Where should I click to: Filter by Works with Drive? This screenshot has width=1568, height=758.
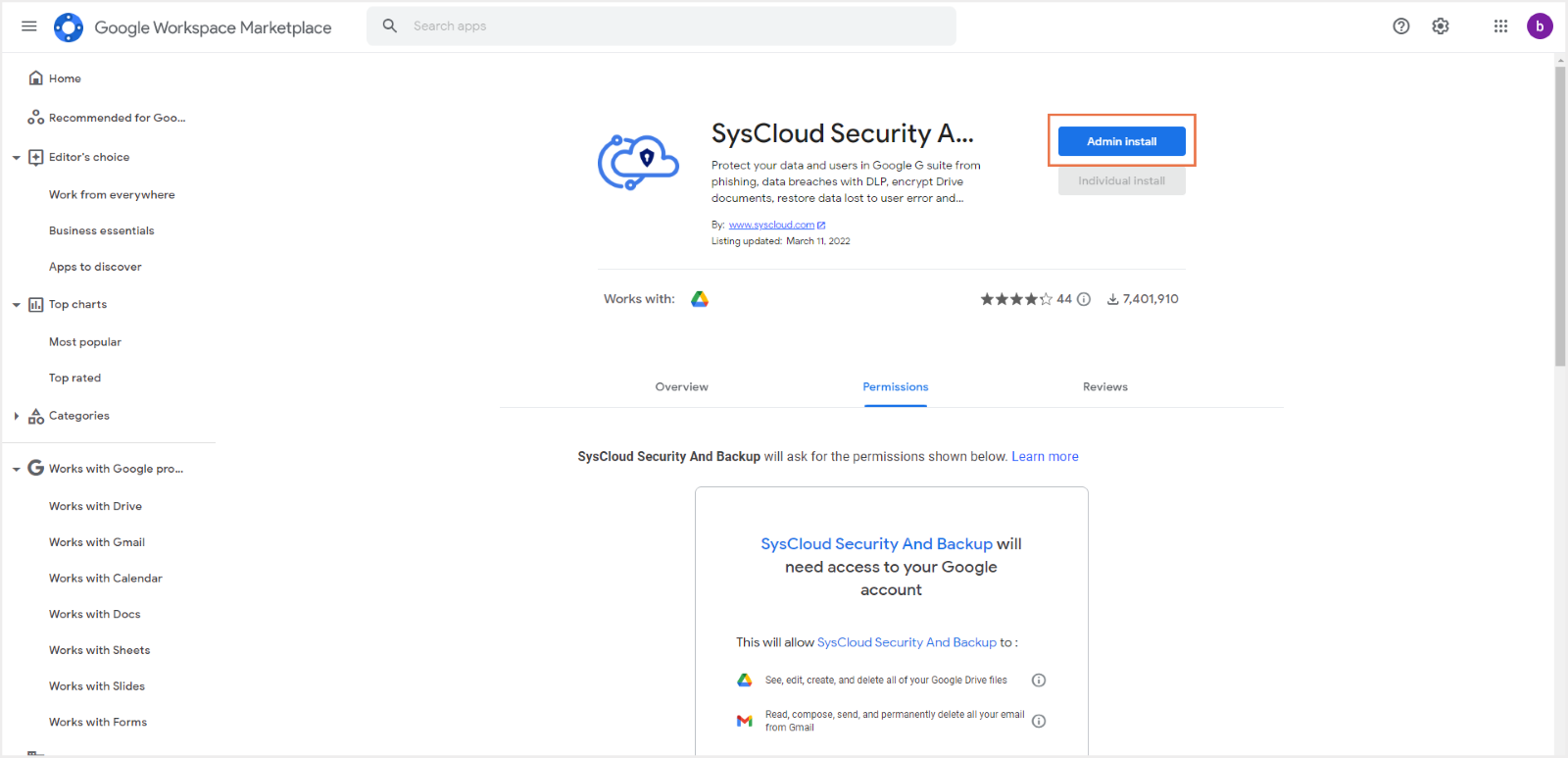pyautogui.click(x=95, y=507)
